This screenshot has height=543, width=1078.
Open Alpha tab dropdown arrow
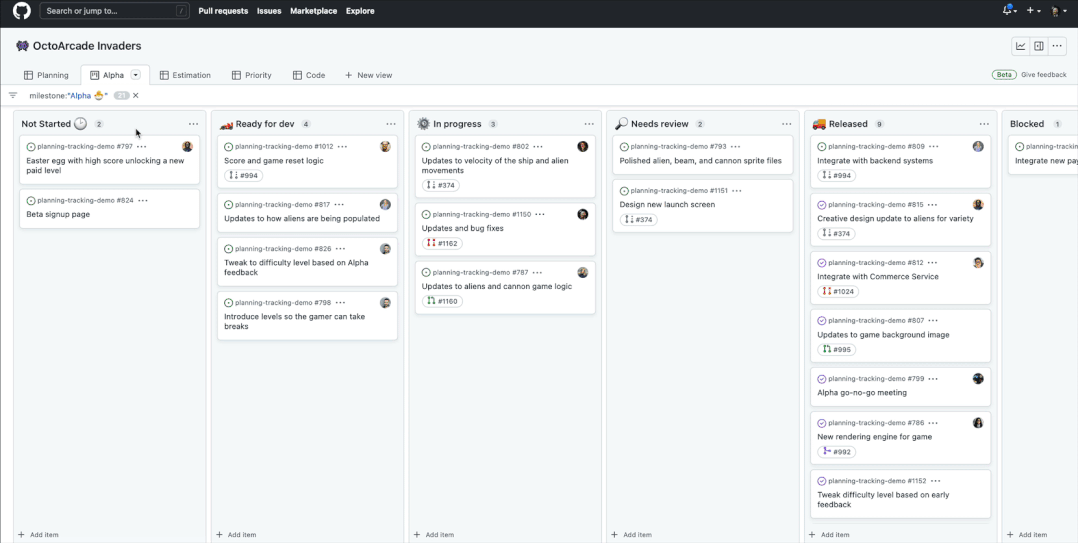pos(135,75)
